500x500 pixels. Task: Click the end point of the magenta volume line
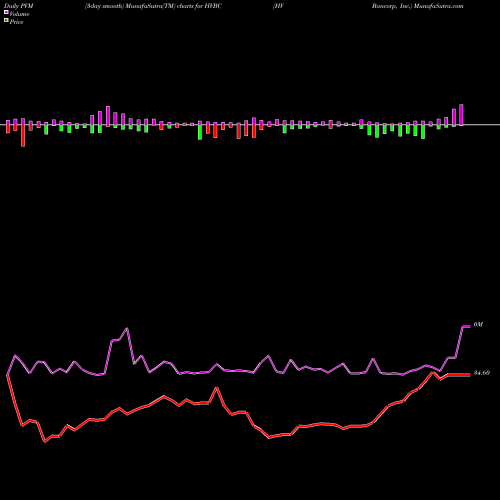coord(469,326)
